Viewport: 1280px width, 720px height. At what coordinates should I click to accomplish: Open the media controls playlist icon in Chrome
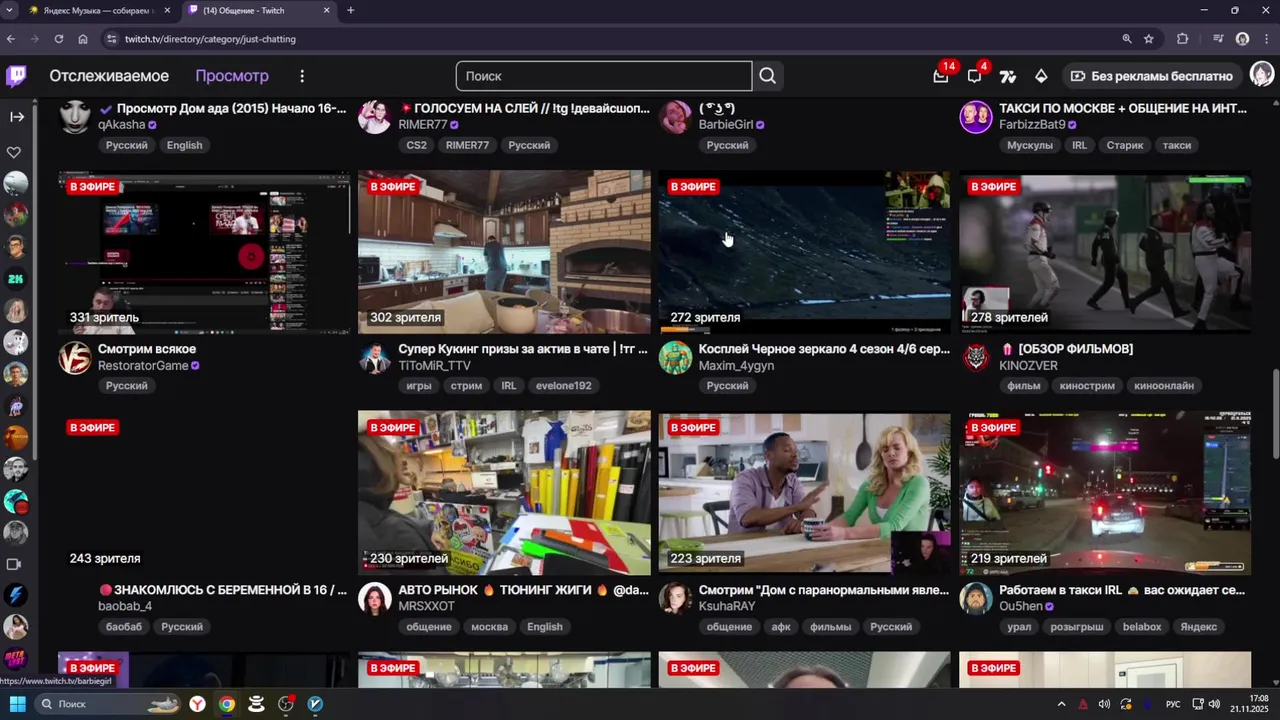point(1218,39)
